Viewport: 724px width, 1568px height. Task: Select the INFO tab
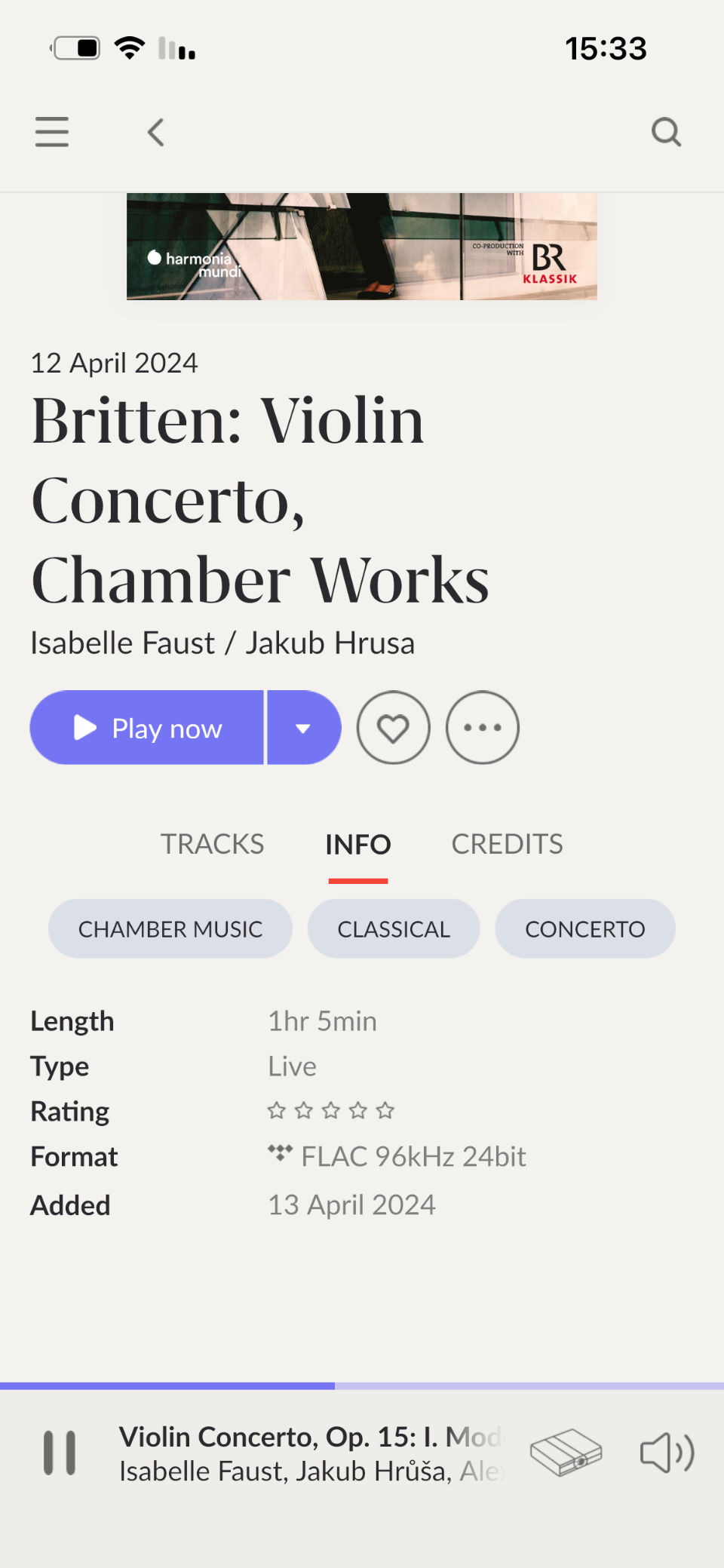[358, 845]
